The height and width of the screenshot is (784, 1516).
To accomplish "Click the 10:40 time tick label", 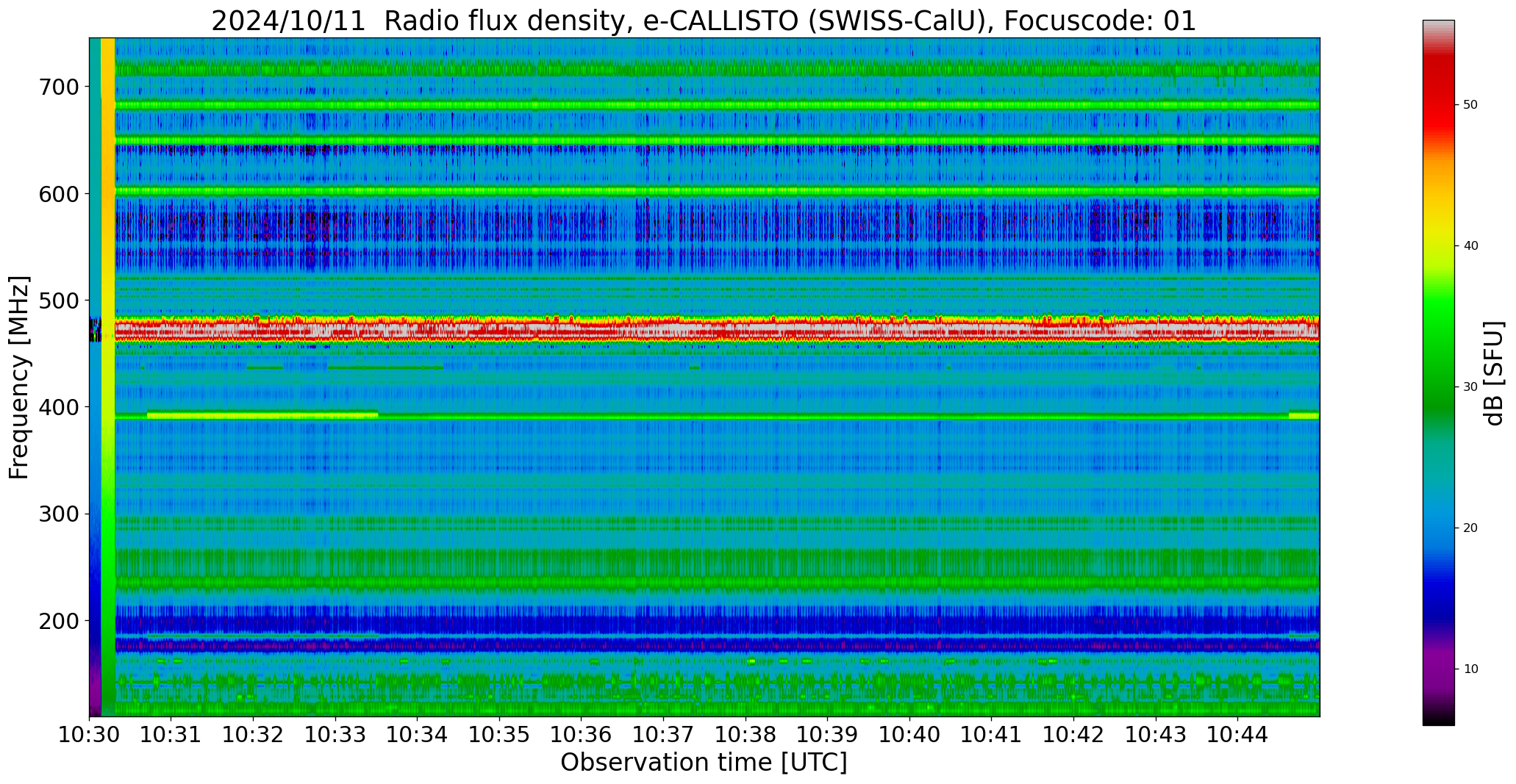I will click(x=909, y=734).
